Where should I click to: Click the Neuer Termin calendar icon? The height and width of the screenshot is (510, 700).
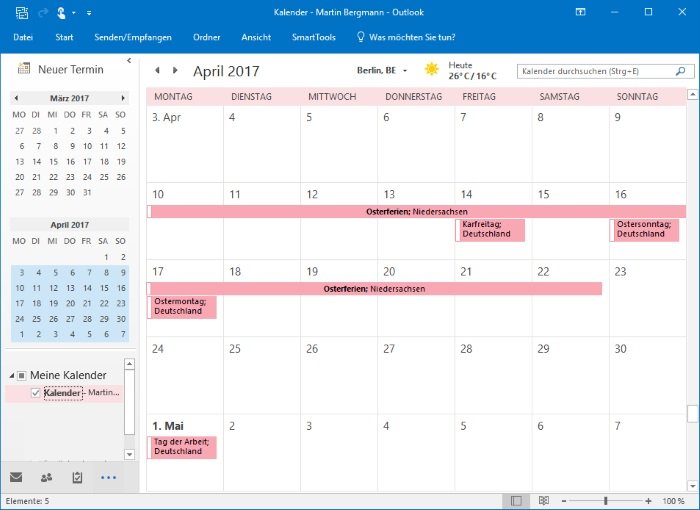click(x=24, y=69)
